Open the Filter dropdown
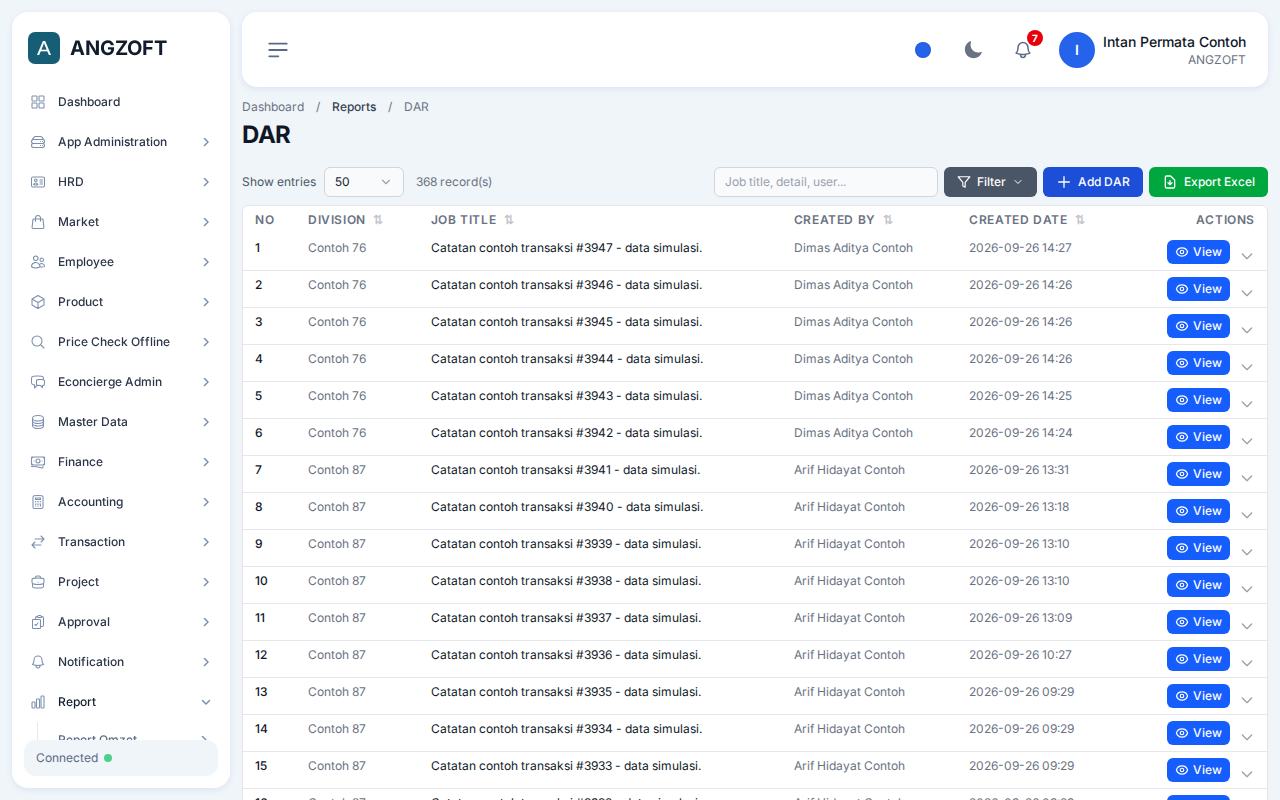The height and width of the screenshot is (800, 1280). pyautogui.click(x=990, y=182)
